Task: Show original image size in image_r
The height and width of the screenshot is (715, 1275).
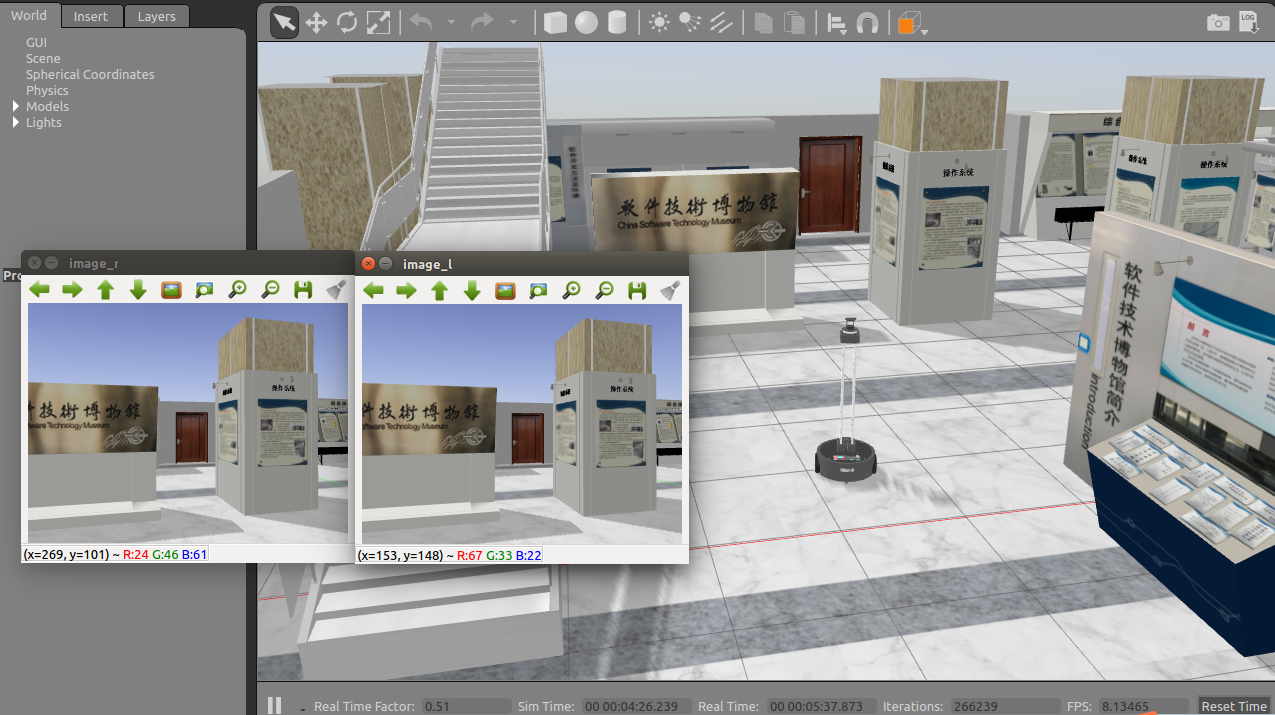Action: (x=171, y=290)
